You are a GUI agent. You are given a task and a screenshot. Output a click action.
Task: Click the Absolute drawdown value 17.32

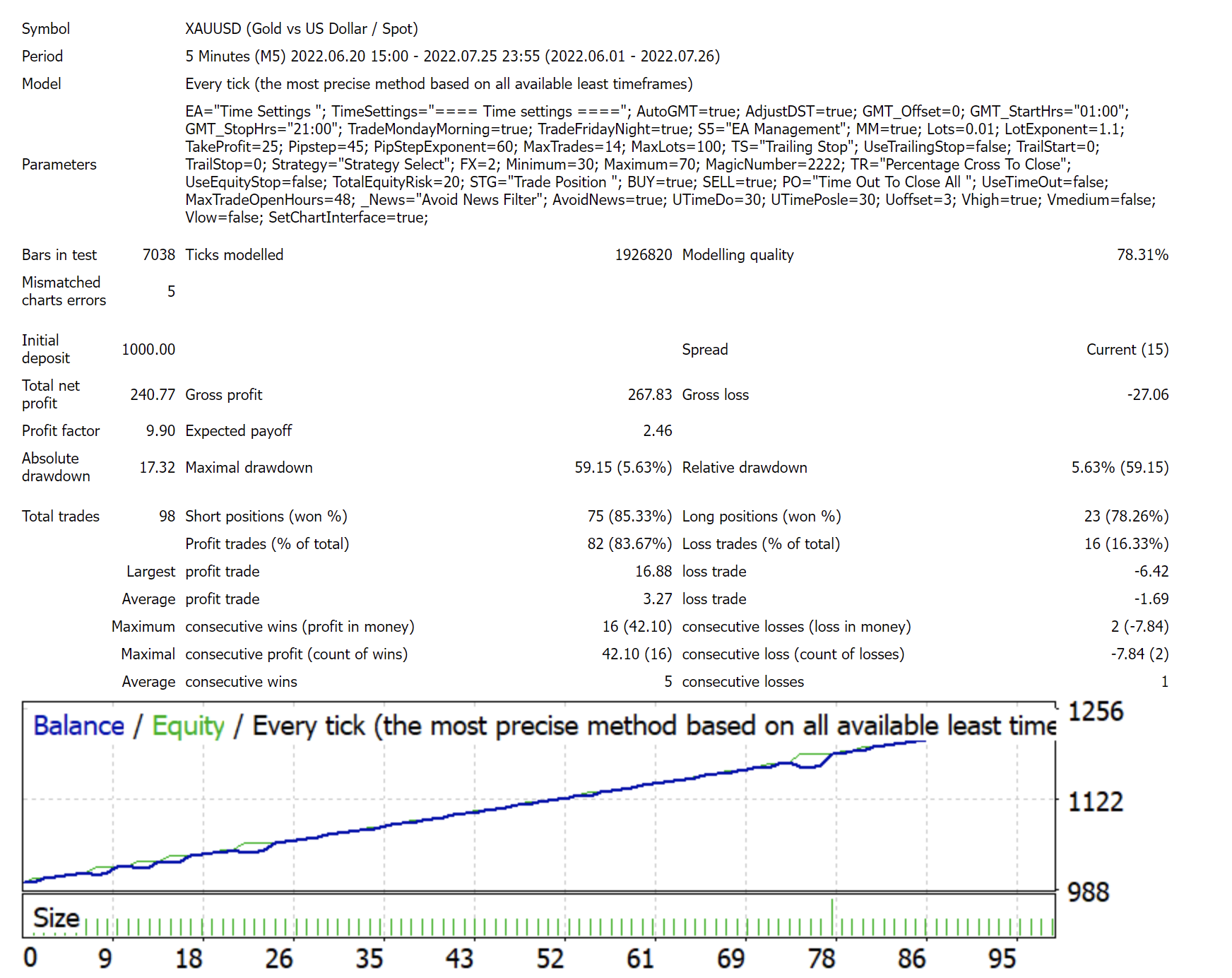pyautogui.click(x=157, y=468)
